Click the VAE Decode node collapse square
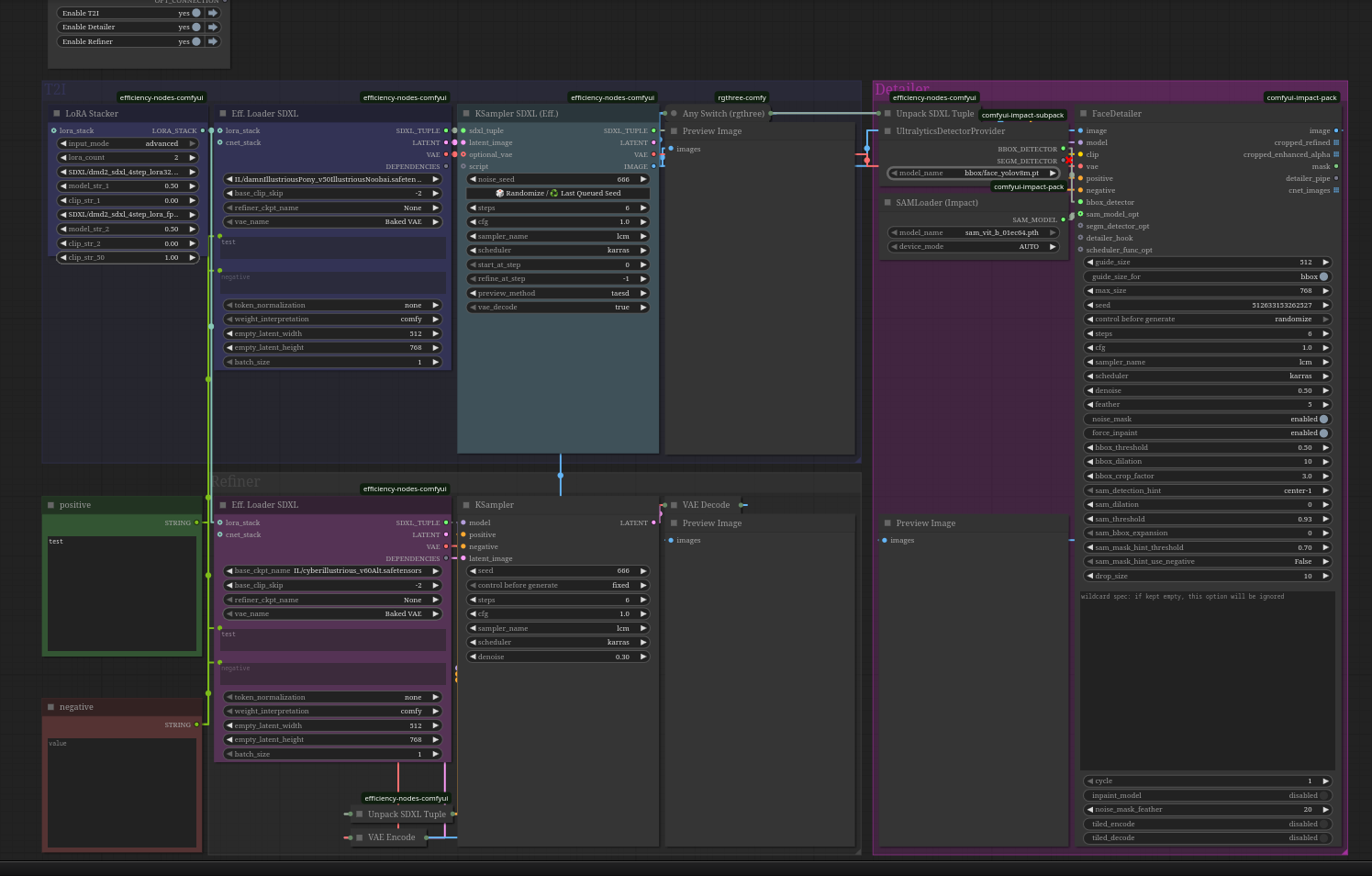Screen dimensions: 1372x876 (x=673, y=505)
